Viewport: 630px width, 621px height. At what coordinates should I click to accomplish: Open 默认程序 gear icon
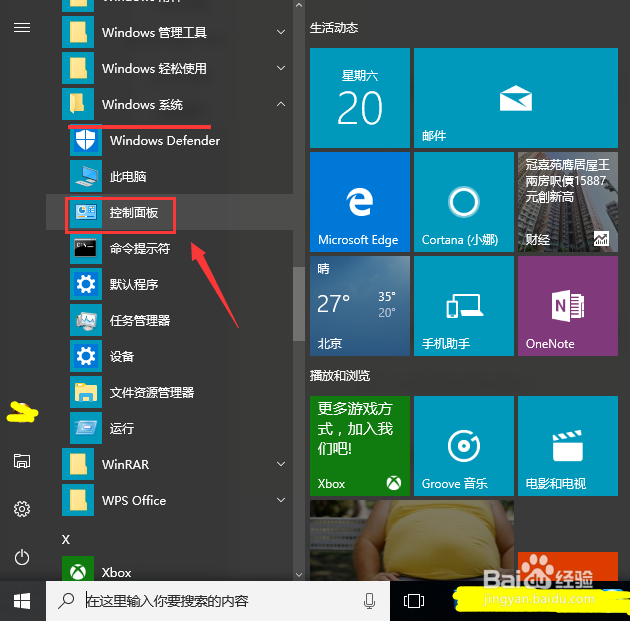tap(86, 284)
